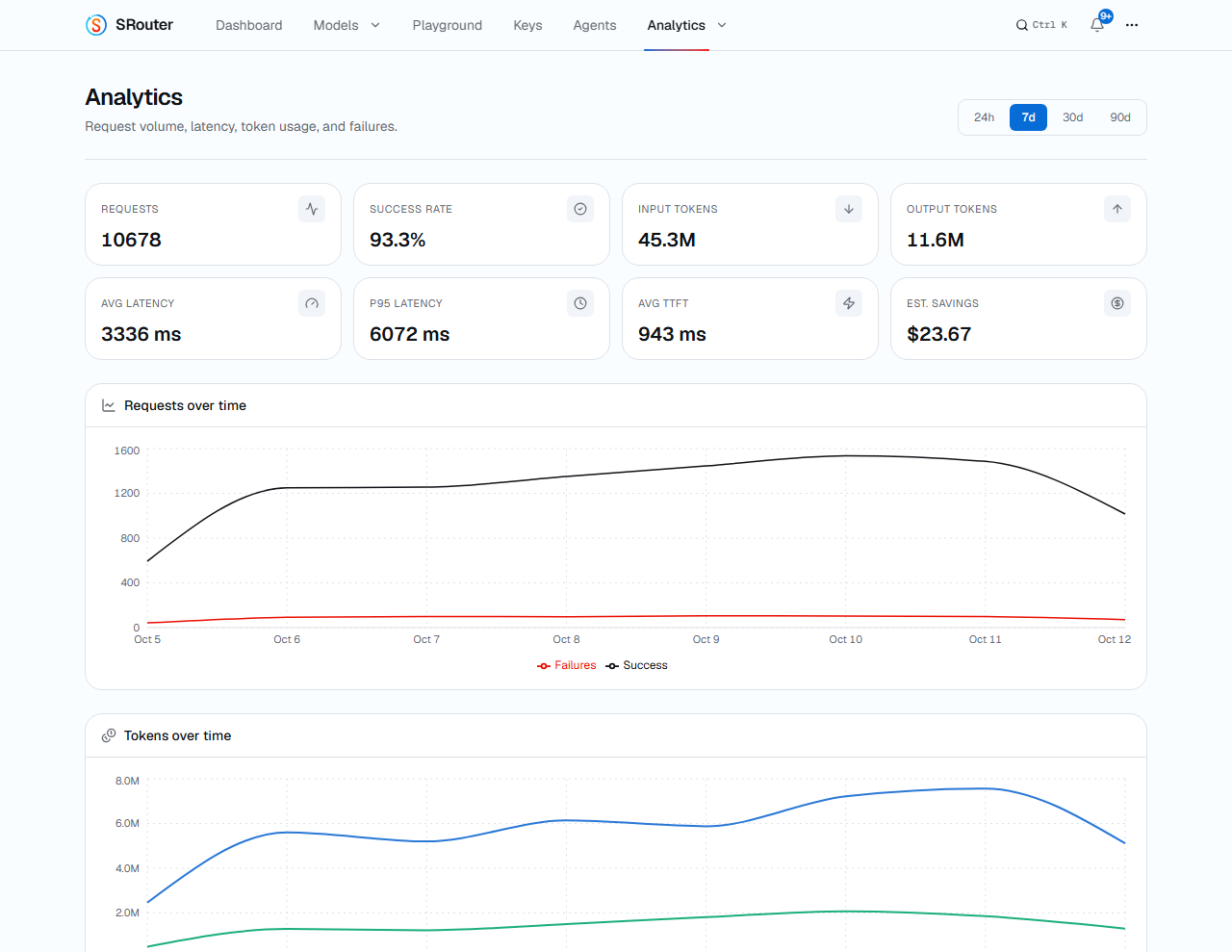Viewport: 1232px width, 952px height.
Task: Click the SRouter brand name
Action: point(144,25)
